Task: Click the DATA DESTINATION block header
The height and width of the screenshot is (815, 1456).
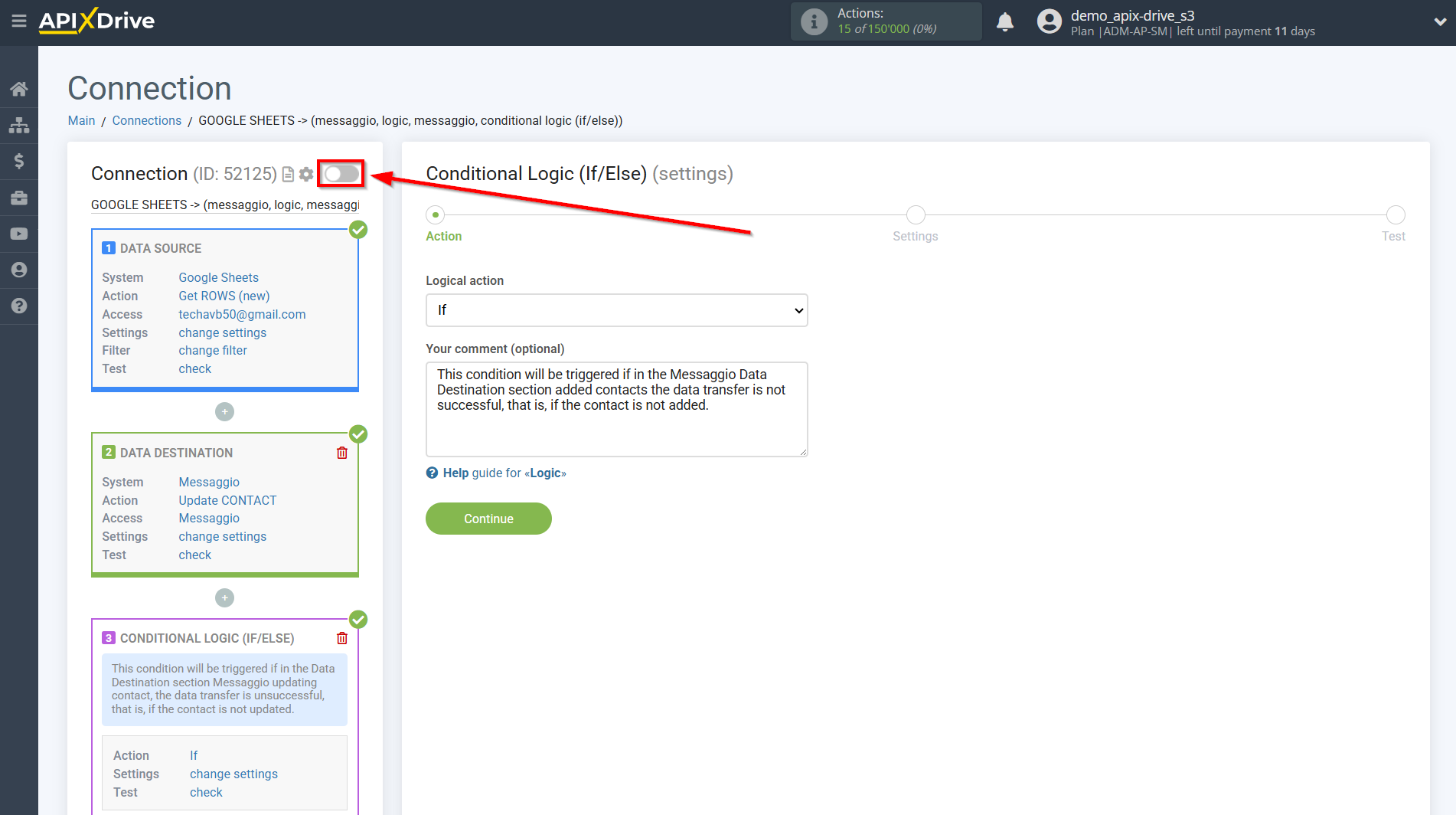Action: click(176, 453)
